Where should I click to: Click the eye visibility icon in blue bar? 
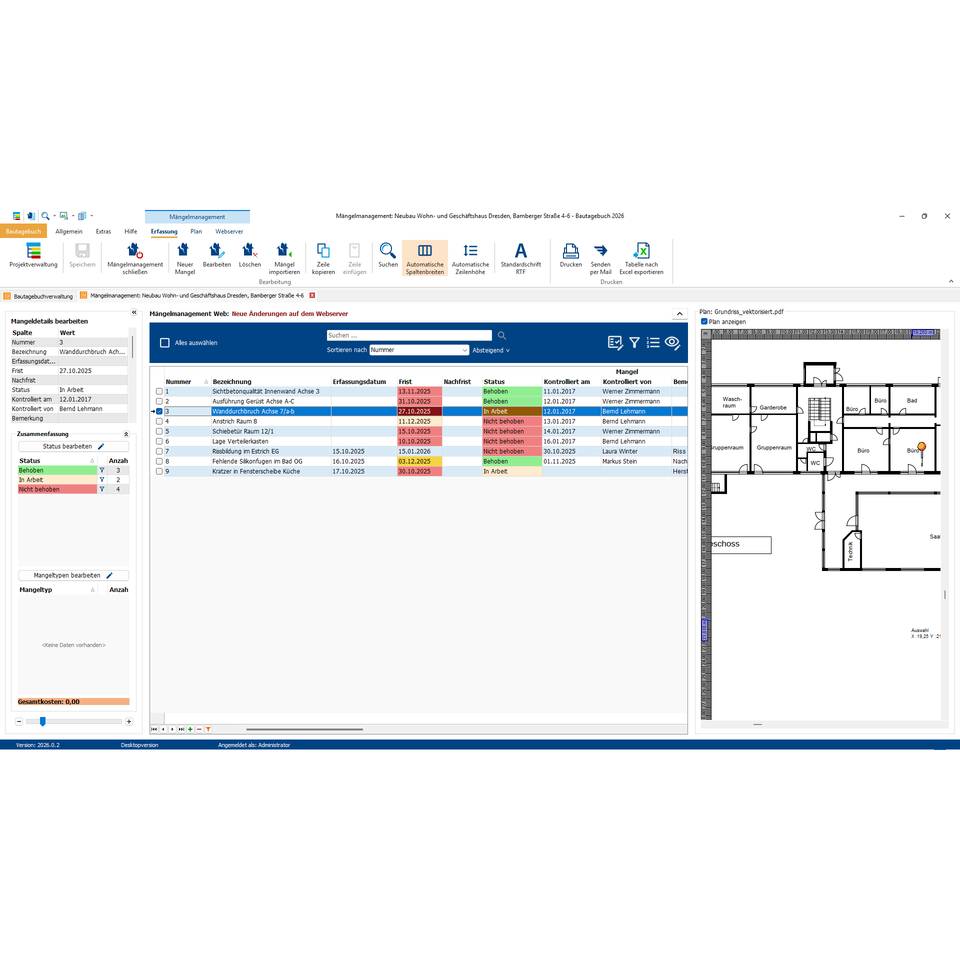[x=672, y=343]
